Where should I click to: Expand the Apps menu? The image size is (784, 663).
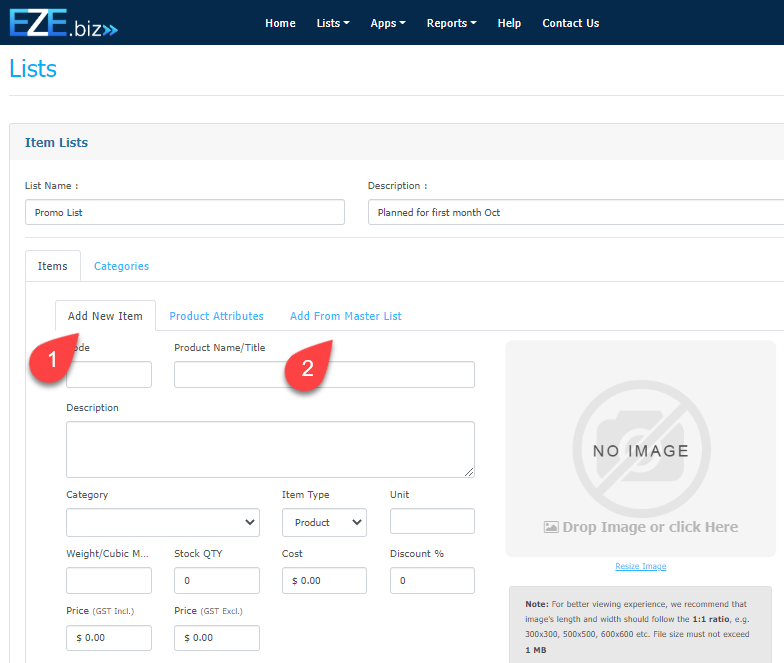tap(387, 23)
